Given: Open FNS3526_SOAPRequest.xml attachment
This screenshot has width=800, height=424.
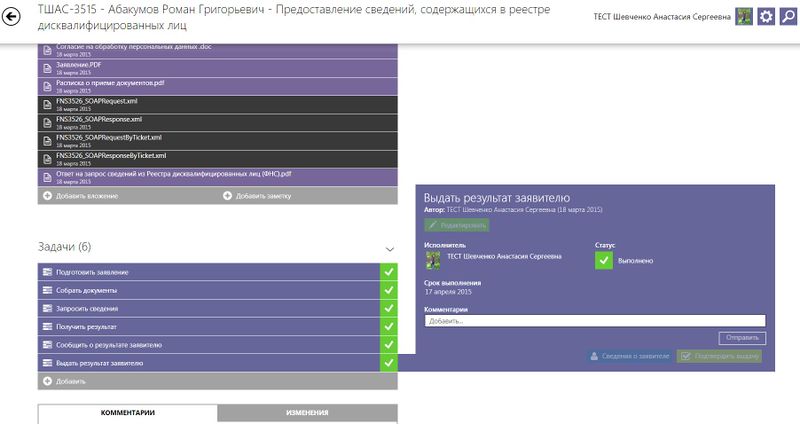Looking at the screenshot, I should (217, 105).
